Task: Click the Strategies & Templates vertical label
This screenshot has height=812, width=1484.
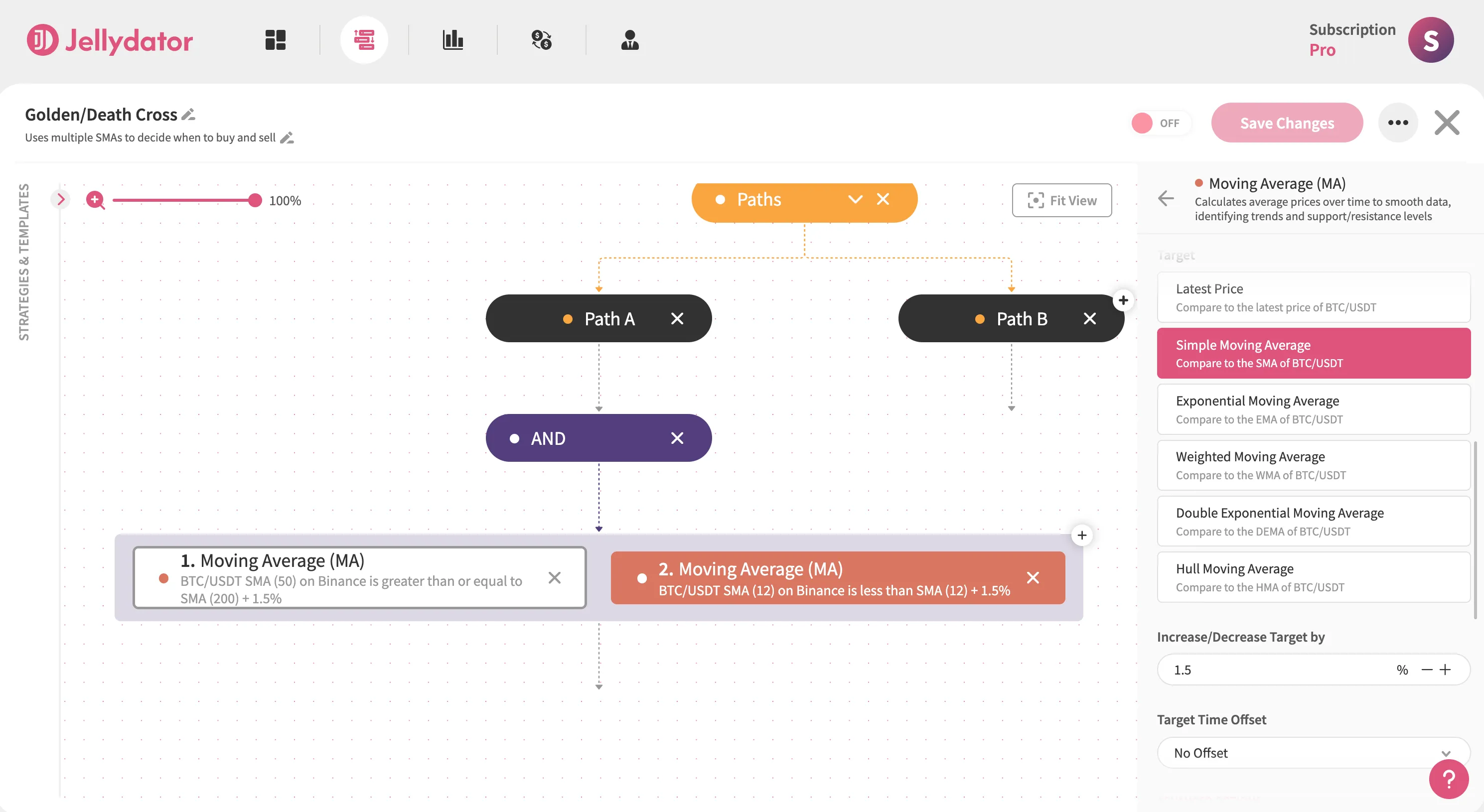Action: coord(23,262)
